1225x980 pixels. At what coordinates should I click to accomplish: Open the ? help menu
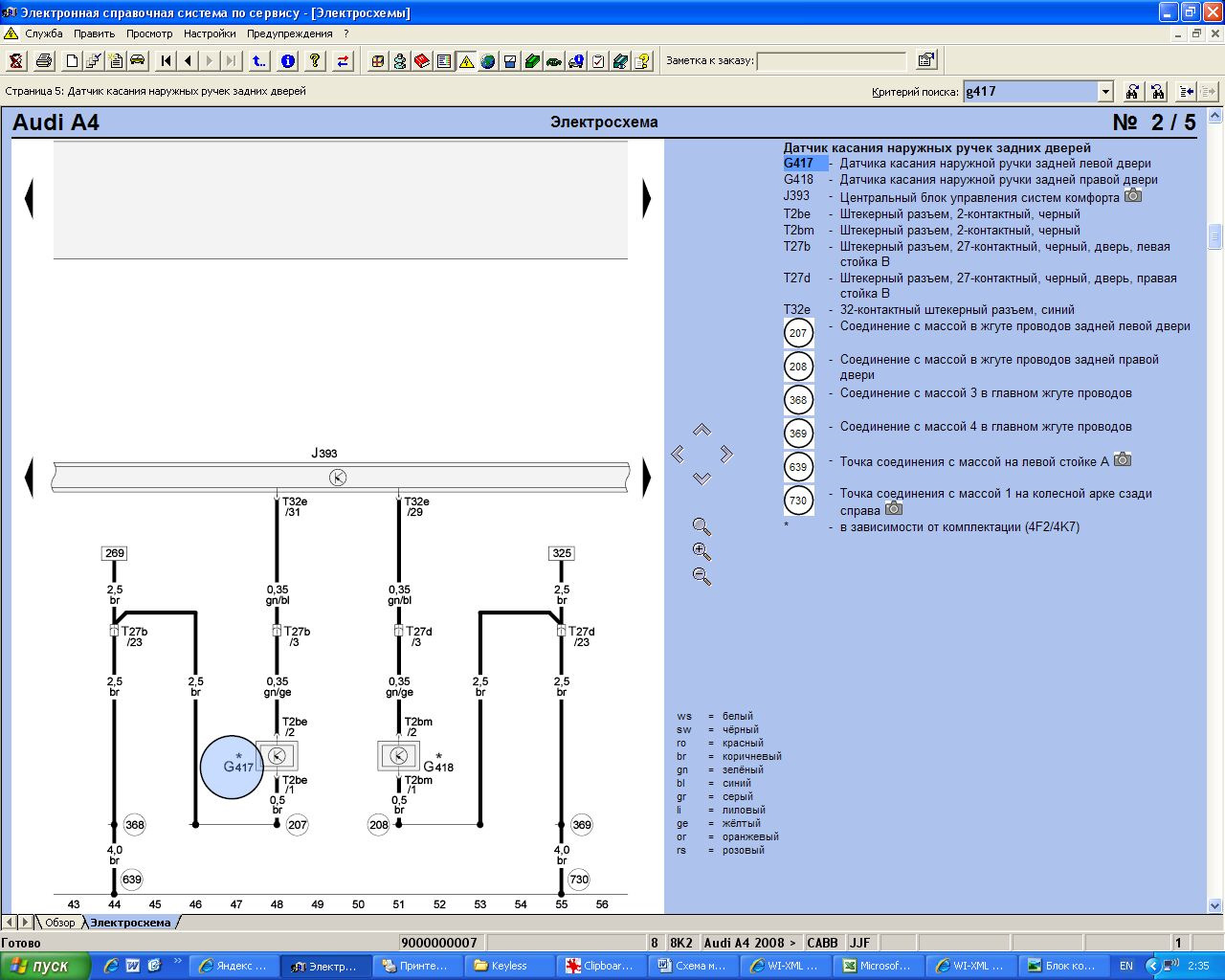pos(346,33)
